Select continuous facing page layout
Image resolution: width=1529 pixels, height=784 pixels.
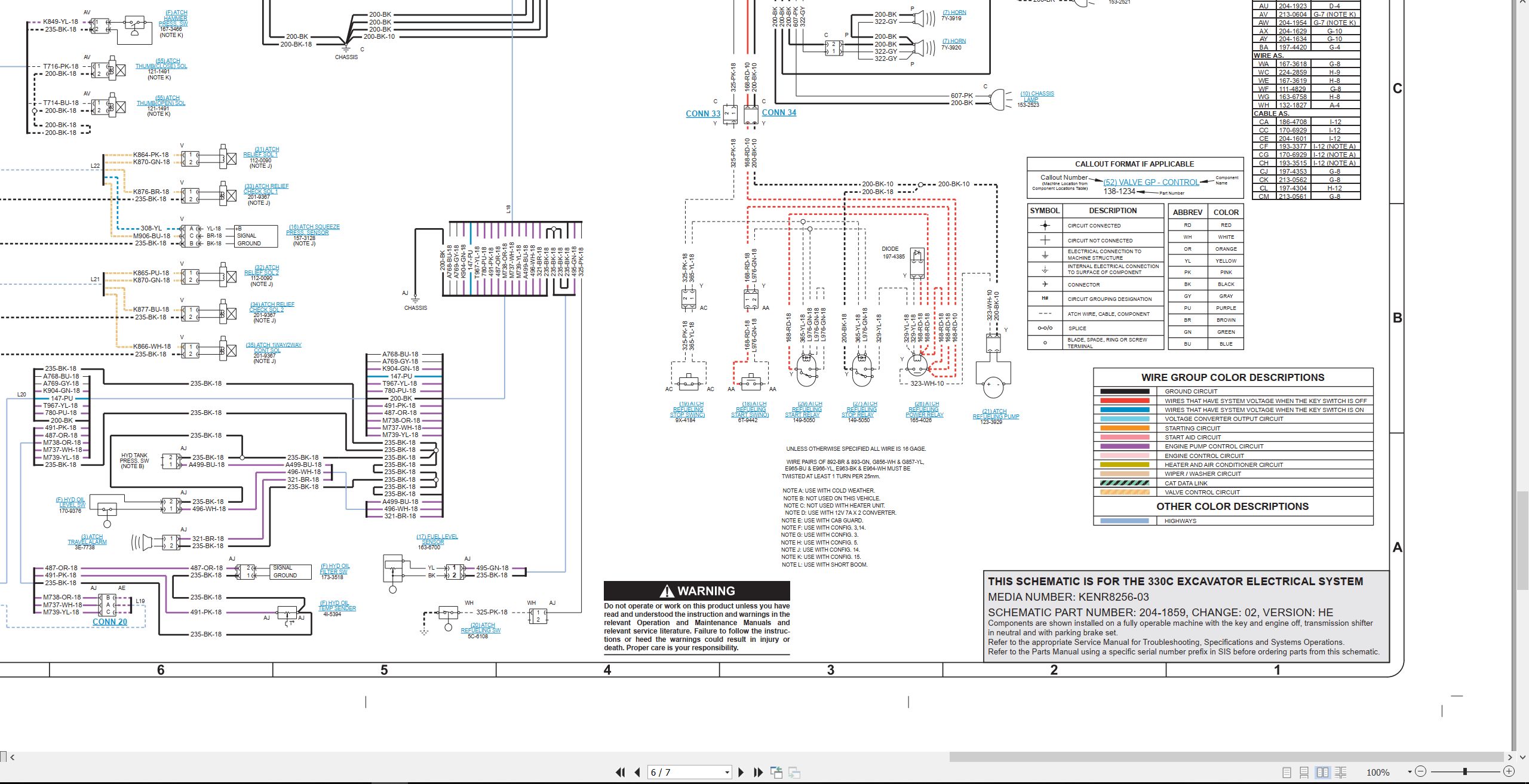pos(1340,772)
